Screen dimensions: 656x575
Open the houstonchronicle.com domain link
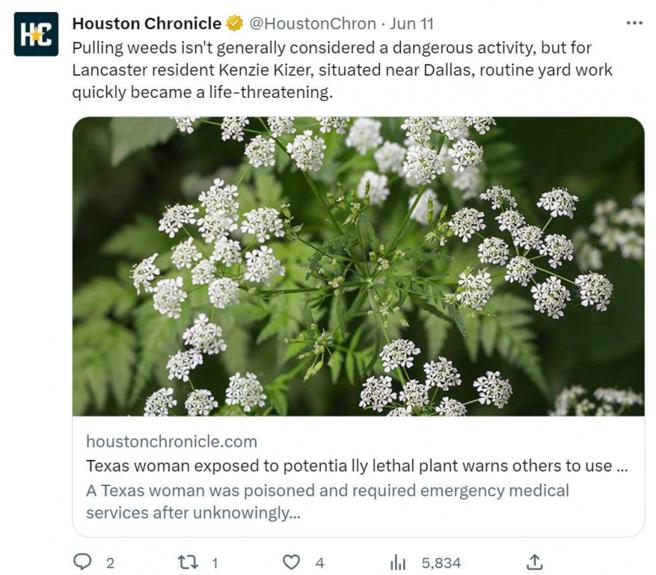coord(171,441)
